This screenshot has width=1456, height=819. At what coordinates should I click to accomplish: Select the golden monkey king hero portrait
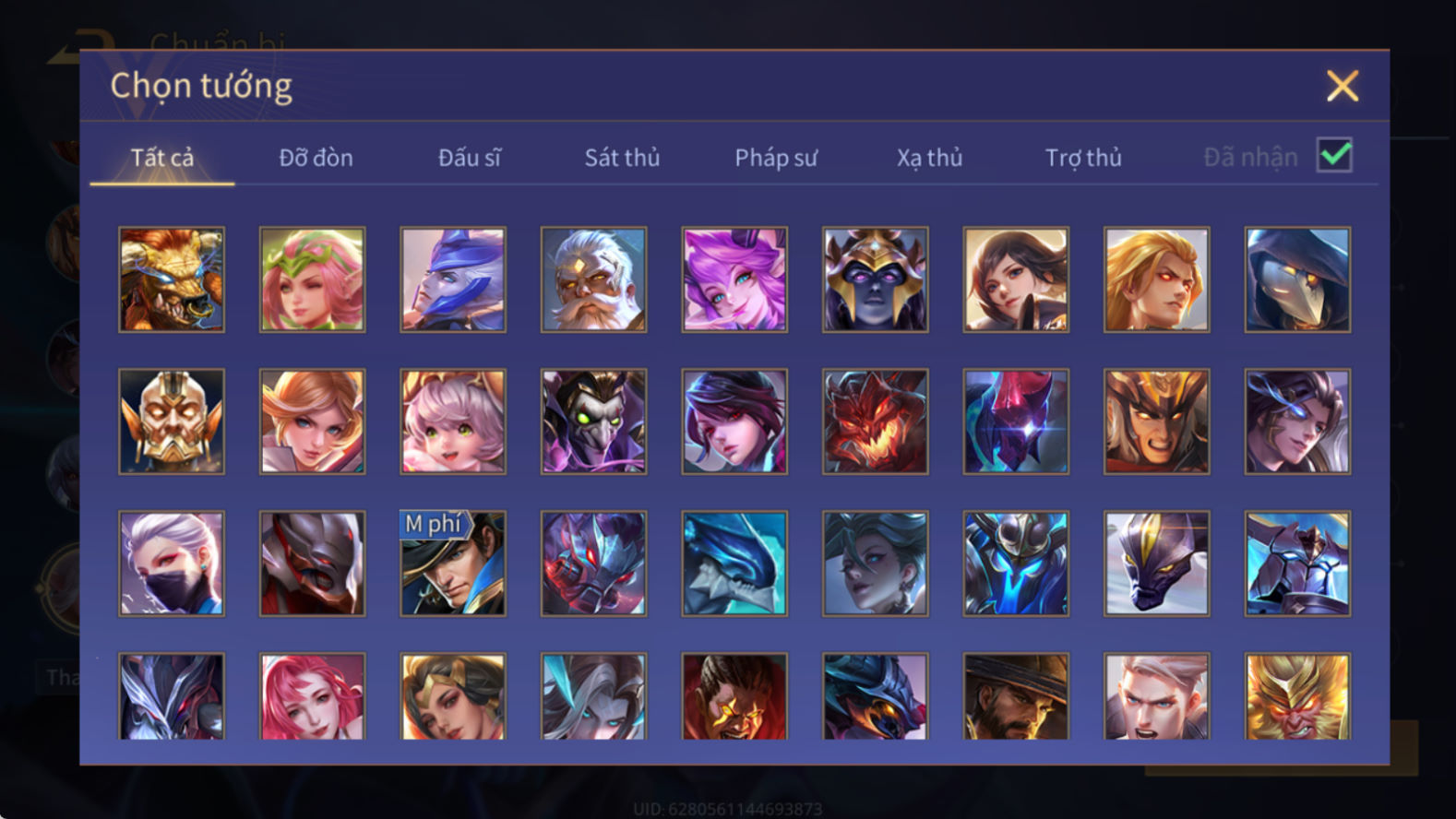click(1297, 696)
